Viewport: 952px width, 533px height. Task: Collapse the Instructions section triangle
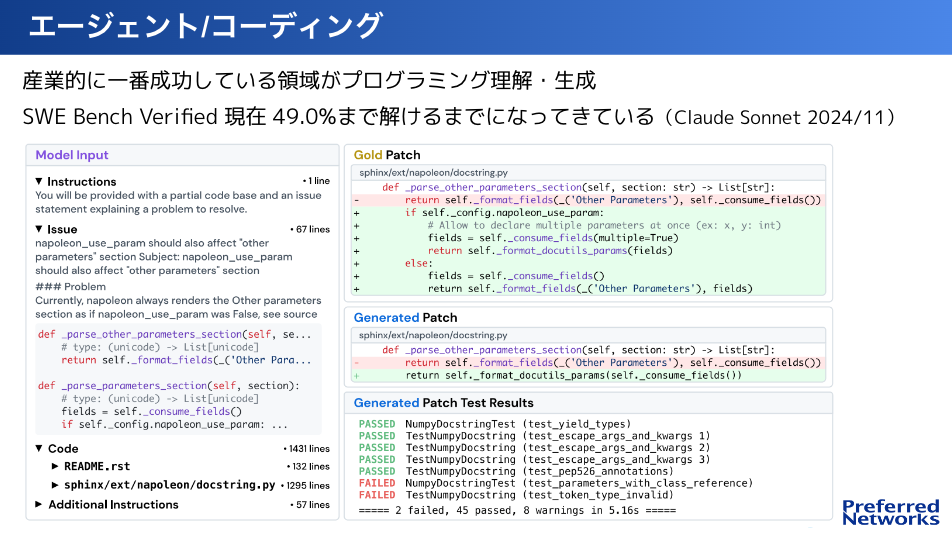pos(39,181)
